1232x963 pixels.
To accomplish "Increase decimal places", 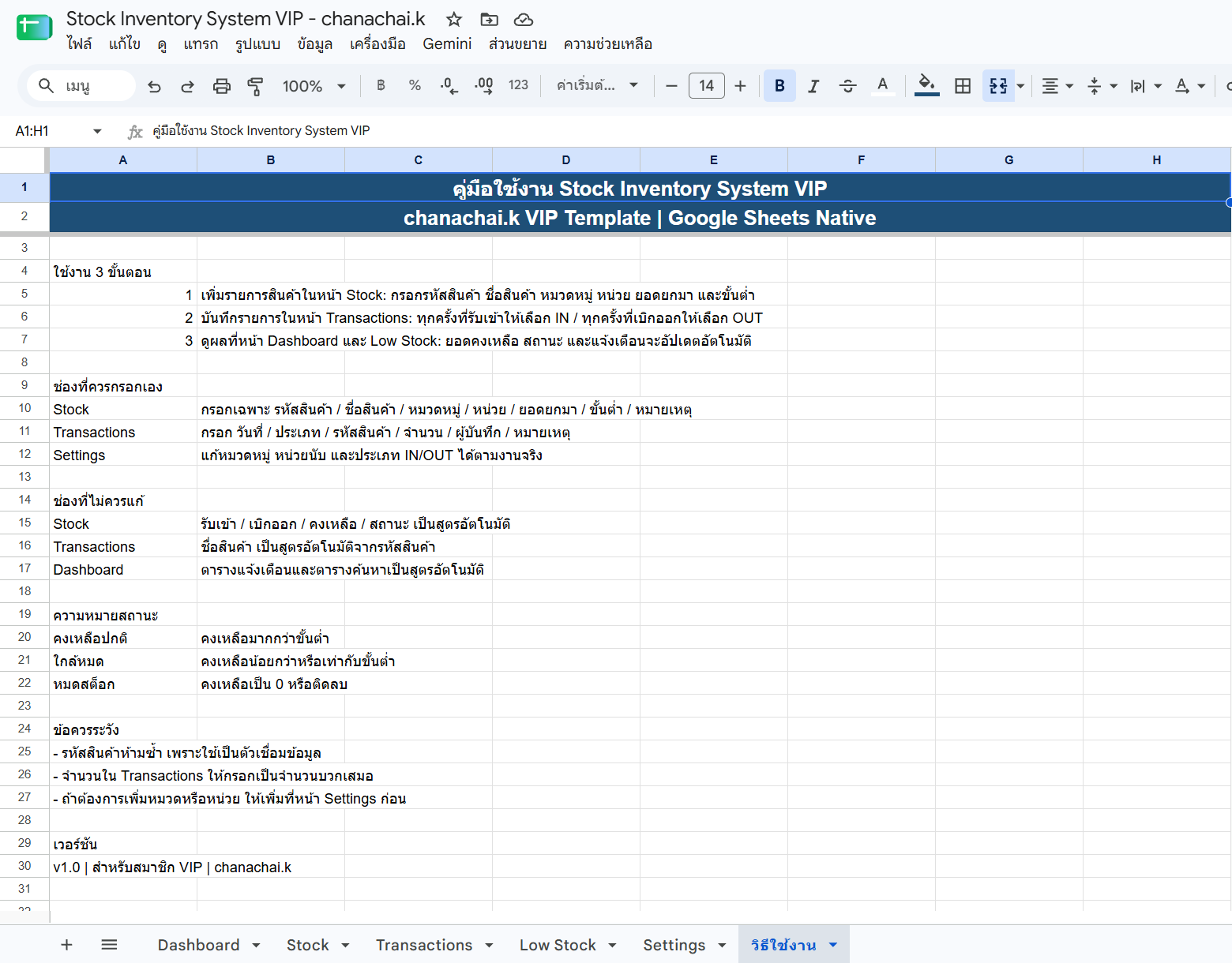I will coord(484,85).
